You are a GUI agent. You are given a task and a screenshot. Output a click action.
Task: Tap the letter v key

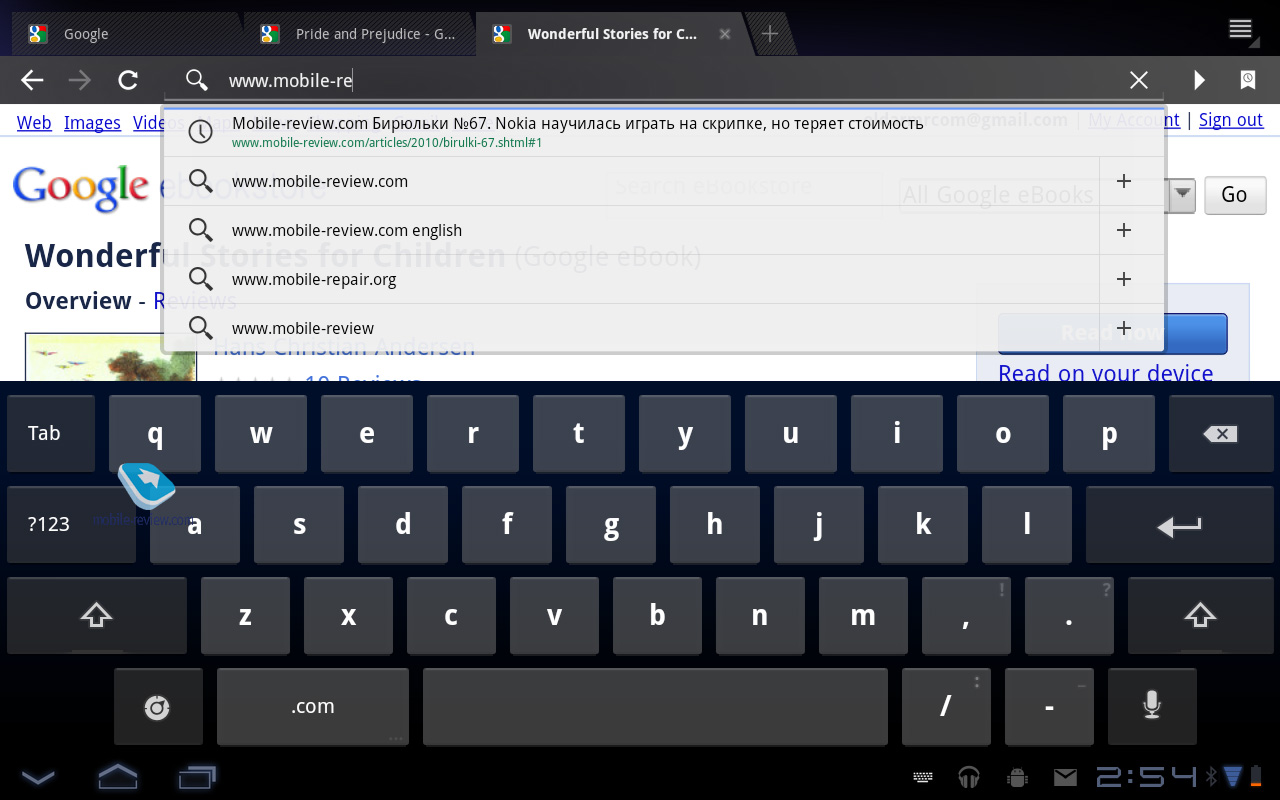(554, 616)
